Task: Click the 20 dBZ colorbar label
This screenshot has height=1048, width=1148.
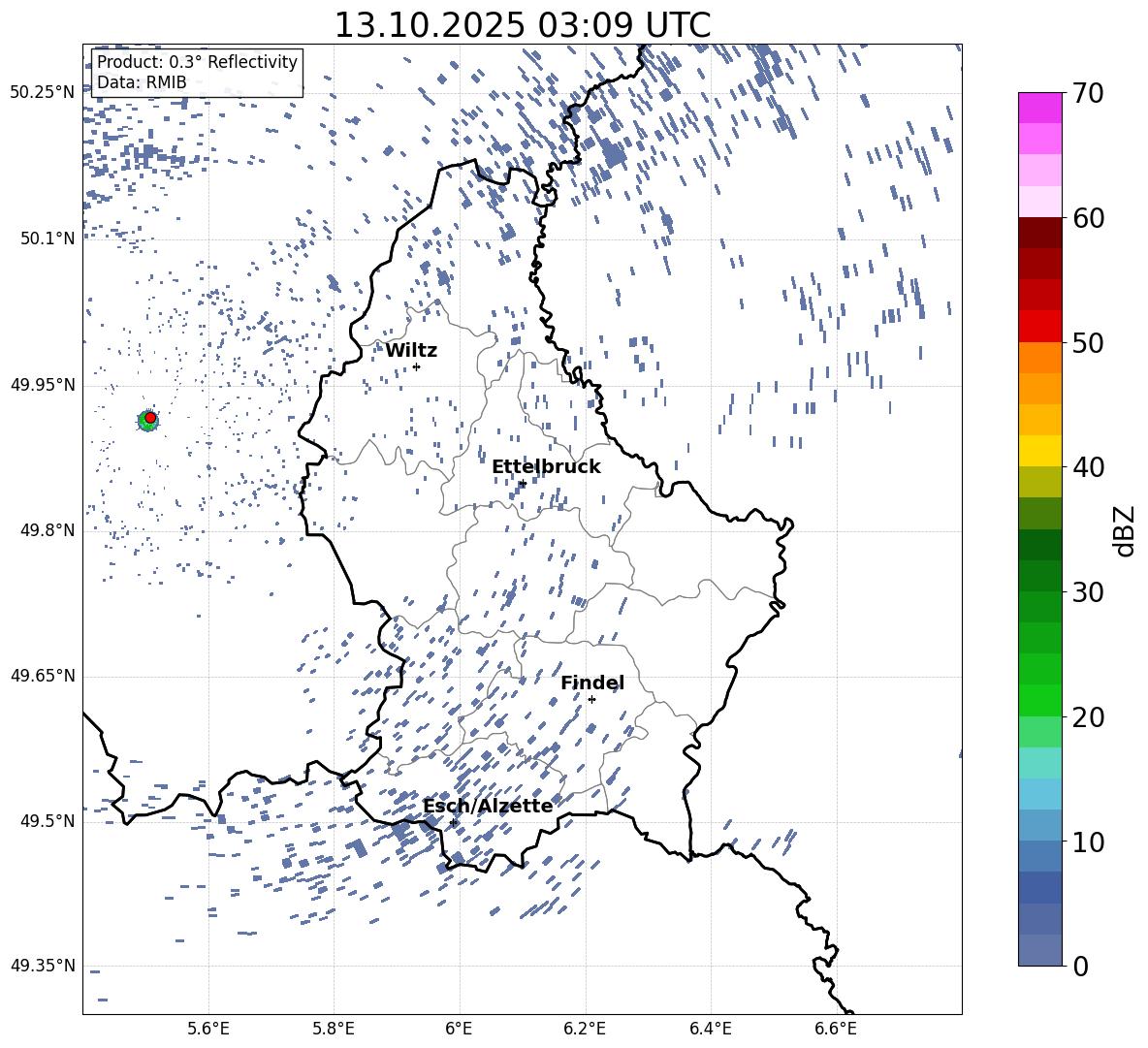Action: point(1087,716)
